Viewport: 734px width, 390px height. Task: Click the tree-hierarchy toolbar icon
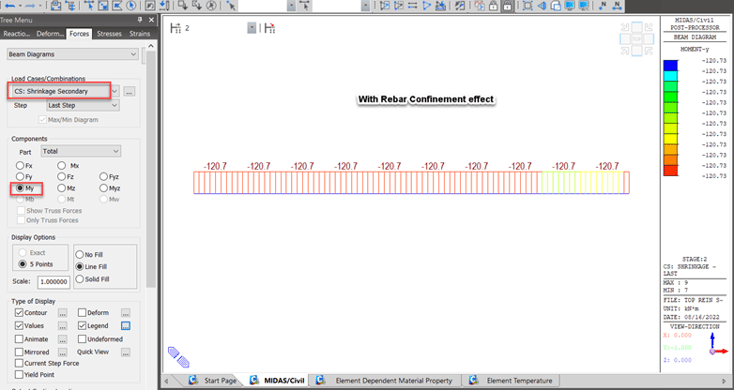coord(70,6)
